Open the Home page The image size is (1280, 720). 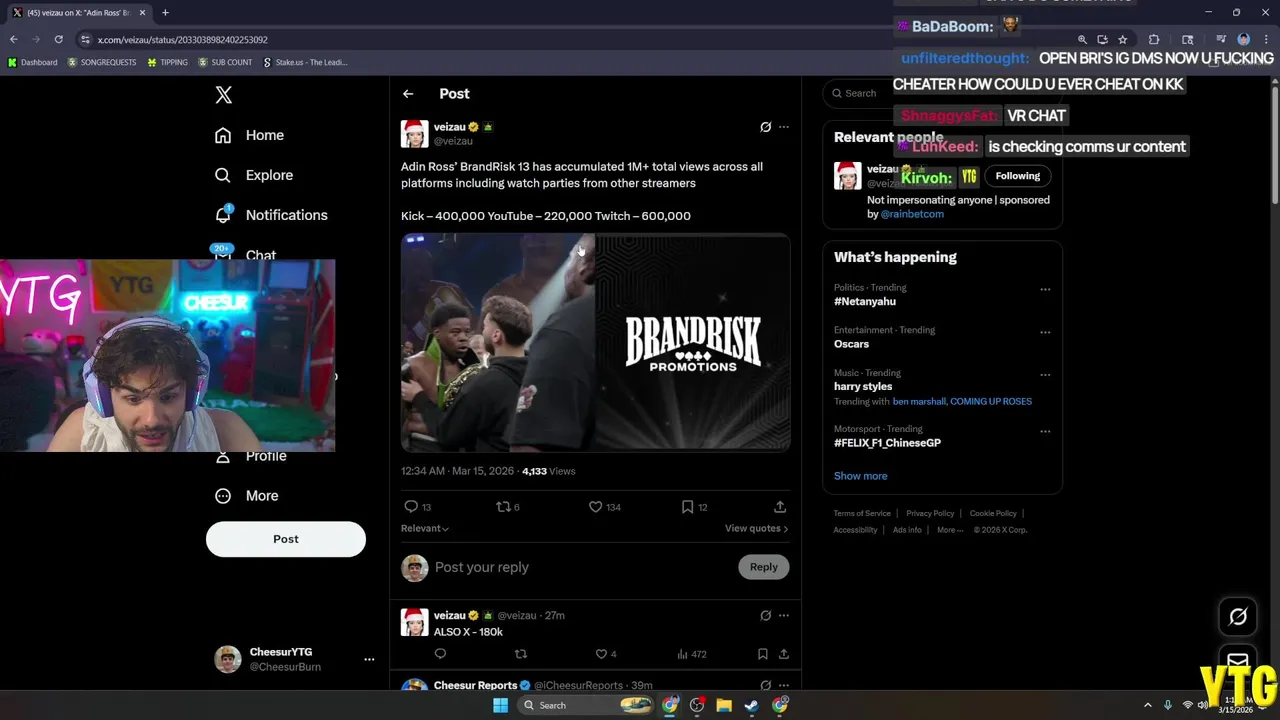pyautogui.click(x=250, y=135)
